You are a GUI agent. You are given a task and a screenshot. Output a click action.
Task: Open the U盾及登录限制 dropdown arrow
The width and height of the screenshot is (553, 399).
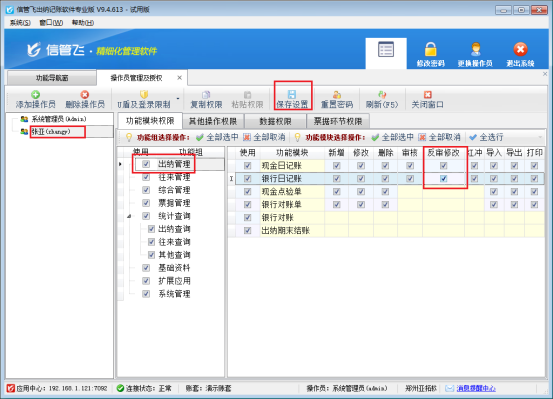click(x=178, y=99)
